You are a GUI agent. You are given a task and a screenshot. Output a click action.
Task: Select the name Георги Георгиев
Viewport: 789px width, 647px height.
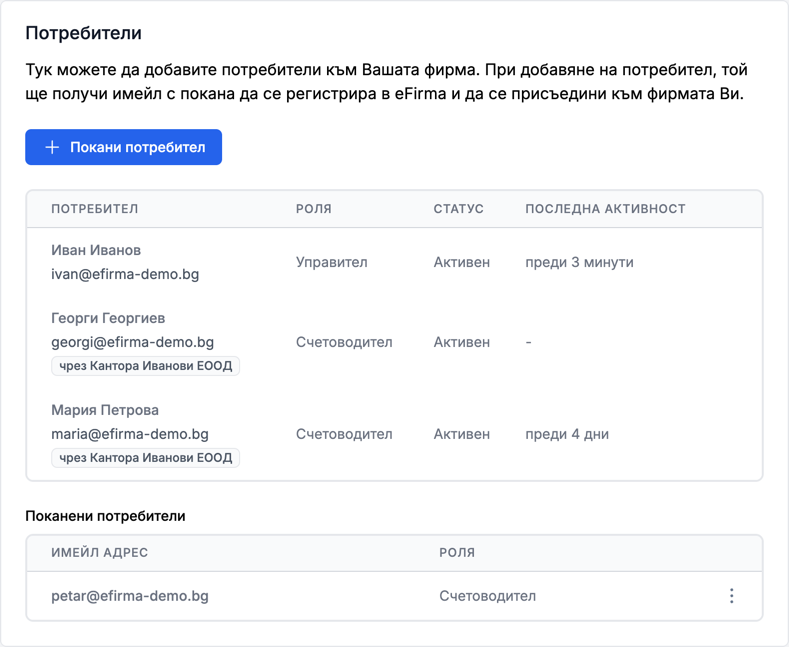108,318
